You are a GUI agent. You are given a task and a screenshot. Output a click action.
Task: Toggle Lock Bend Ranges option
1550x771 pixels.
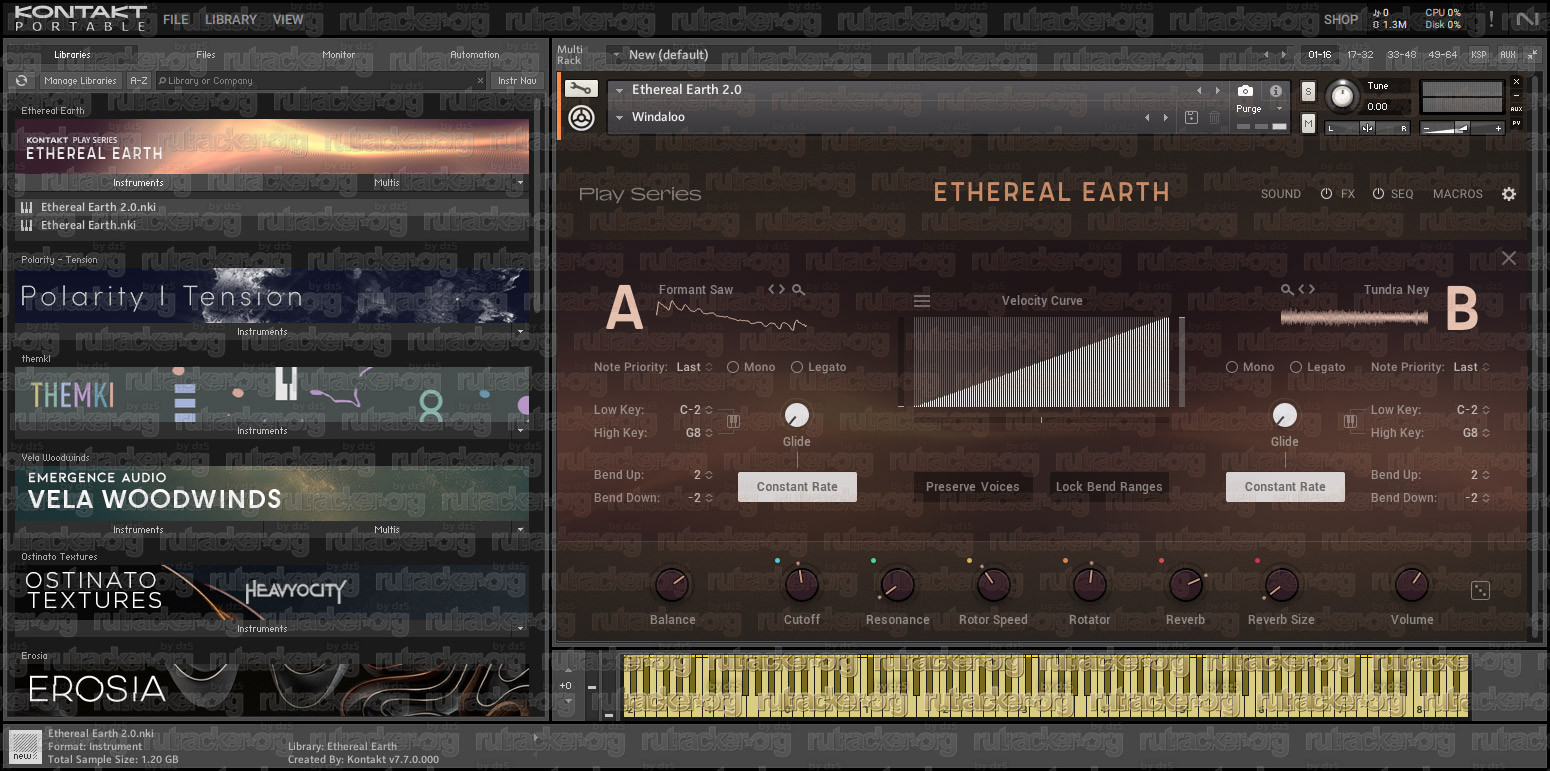coord(1109,487)
